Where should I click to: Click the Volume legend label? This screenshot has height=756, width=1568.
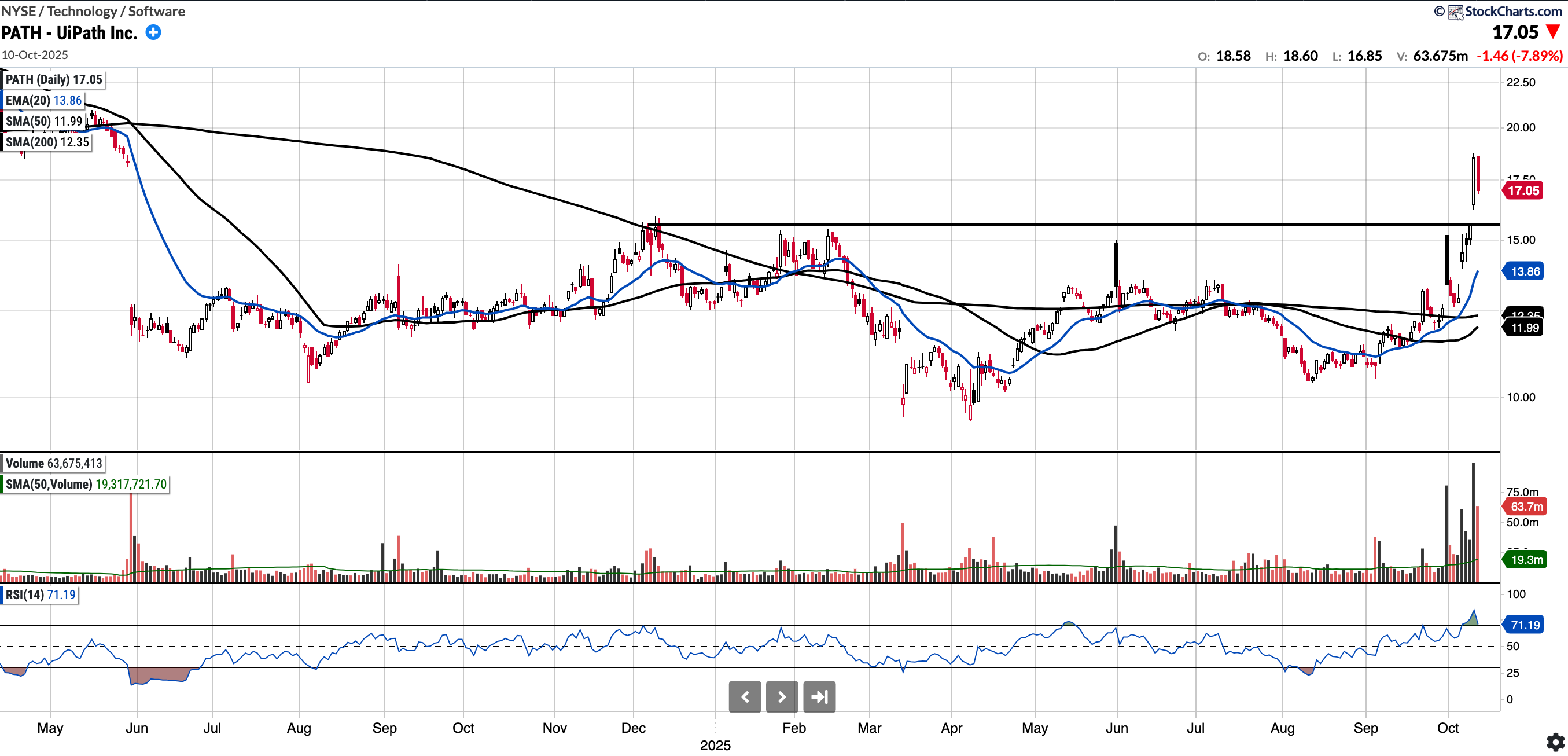54,464
